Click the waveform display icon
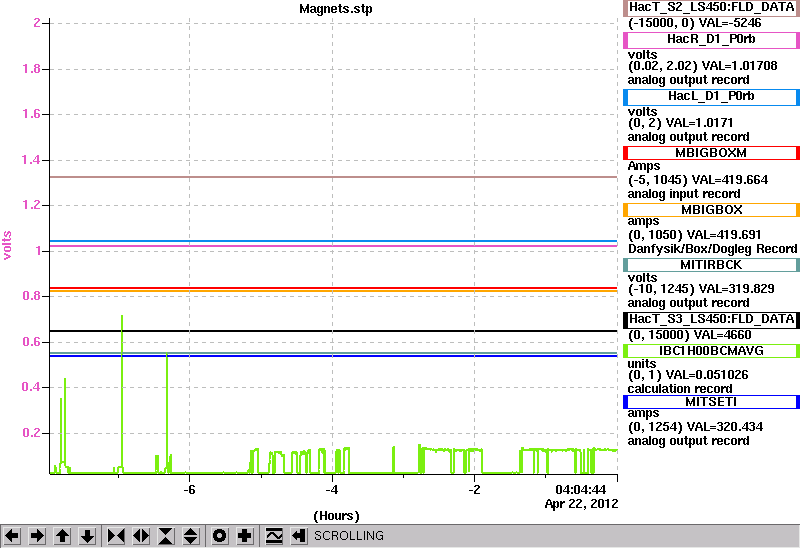The width and height of the screenshot is (800, 548). click(274, 536)
